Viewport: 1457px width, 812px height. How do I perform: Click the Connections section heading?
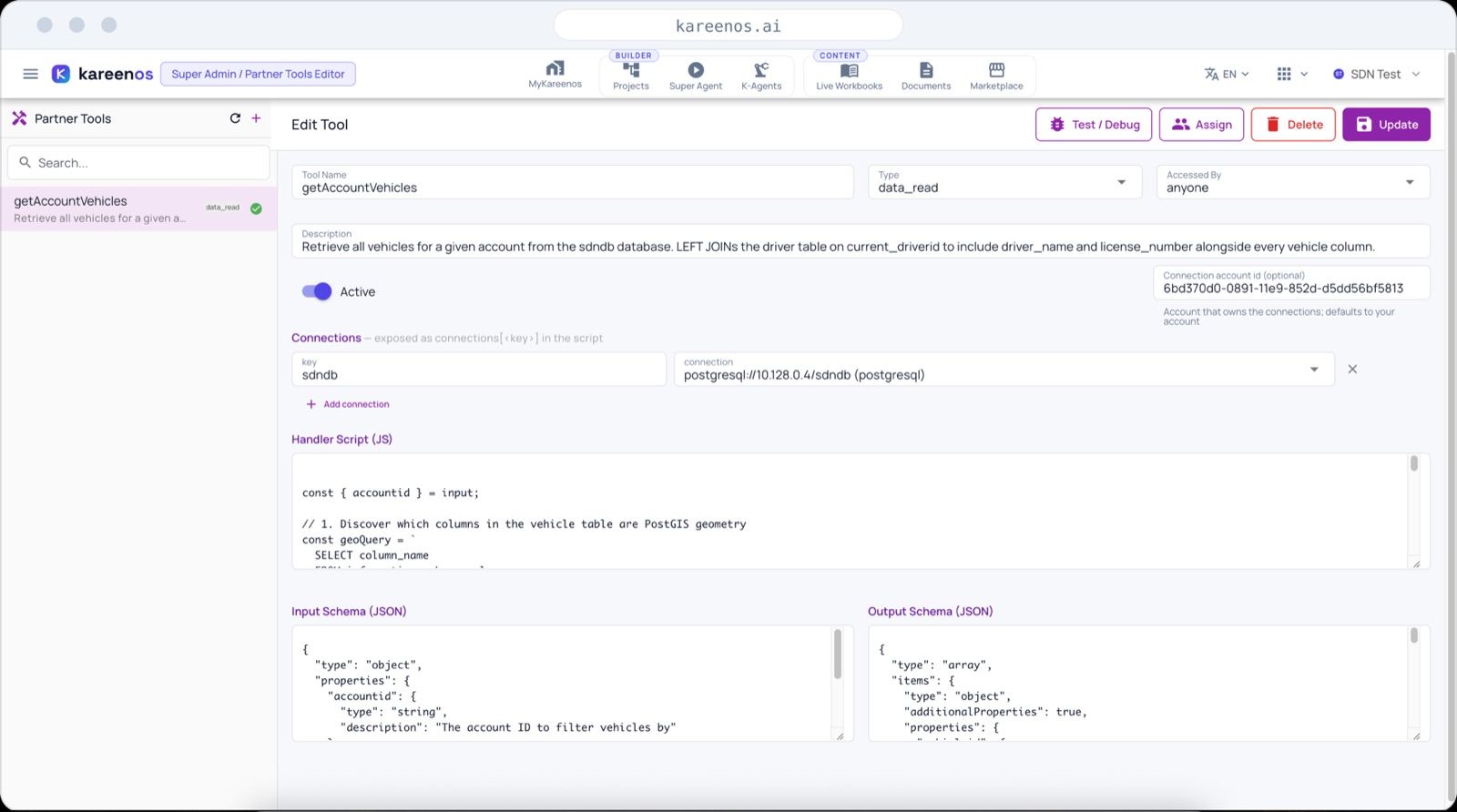[x=326, y=338]
